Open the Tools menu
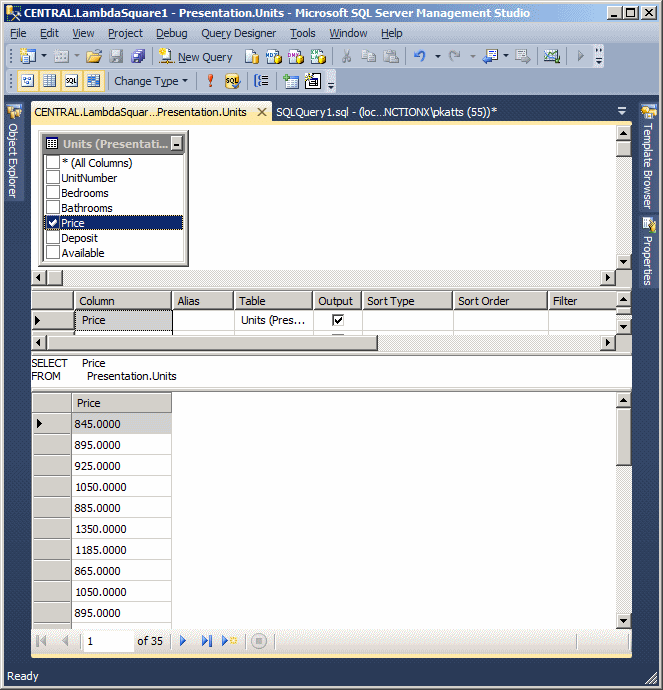663x690 pixels. point(302,33)
